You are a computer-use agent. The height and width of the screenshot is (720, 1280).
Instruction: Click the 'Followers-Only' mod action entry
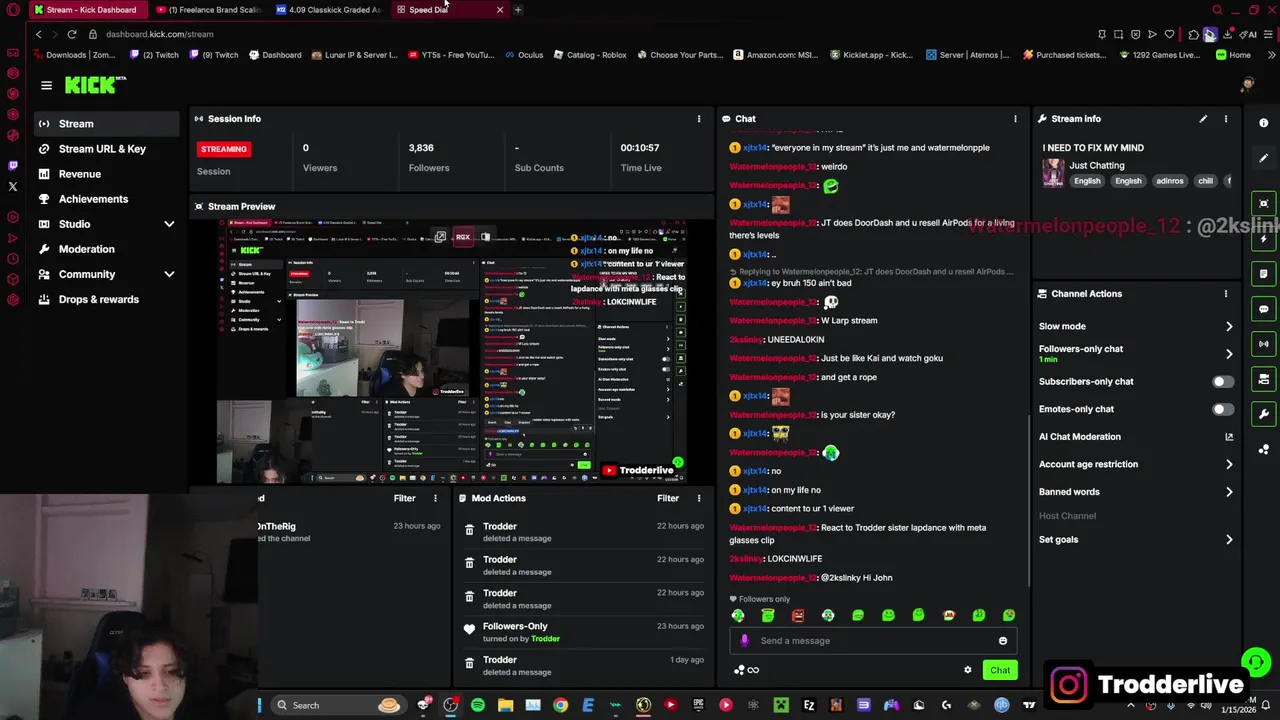584,632
